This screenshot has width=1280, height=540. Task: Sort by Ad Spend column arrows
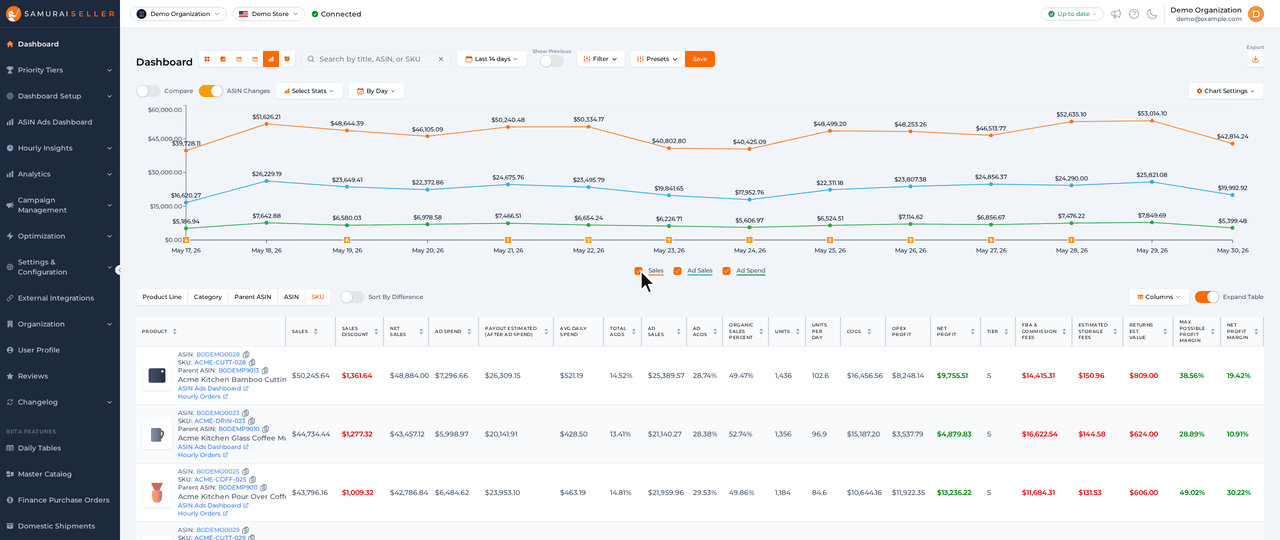tap(470, 331)
